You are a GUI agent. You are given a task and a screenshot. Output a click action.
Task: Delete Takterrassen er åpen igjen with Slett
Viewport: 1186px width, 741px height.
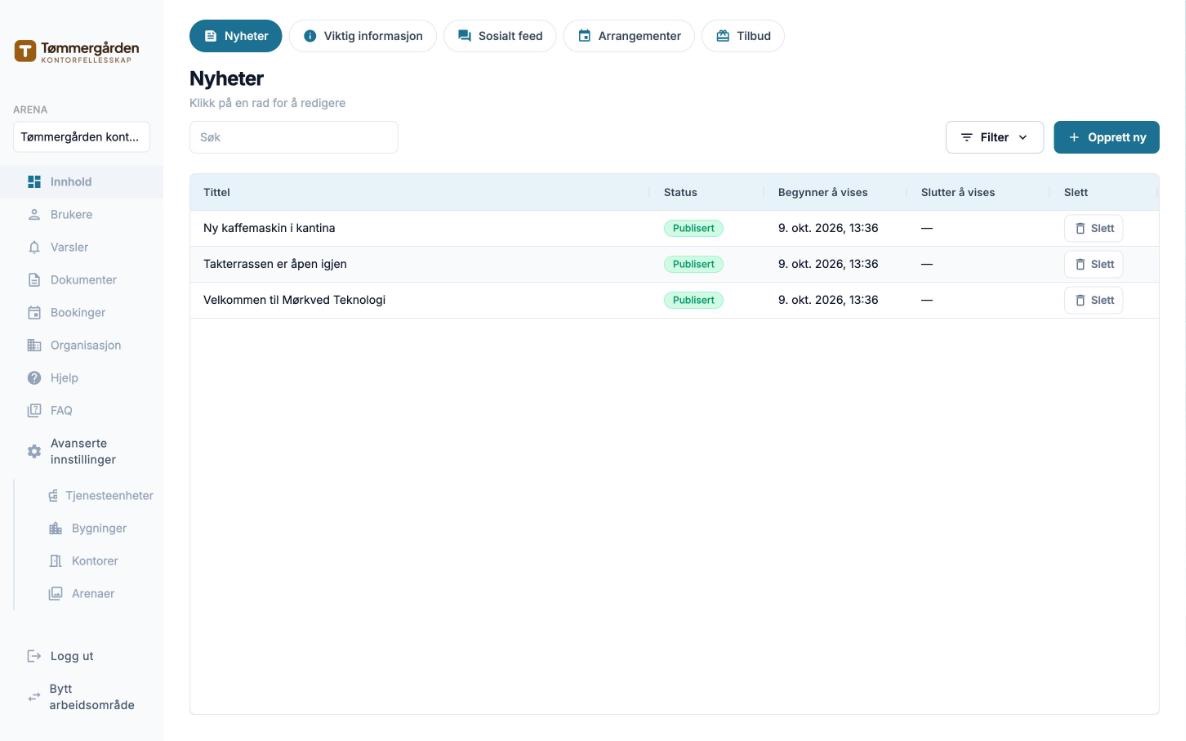(1093, 265)
